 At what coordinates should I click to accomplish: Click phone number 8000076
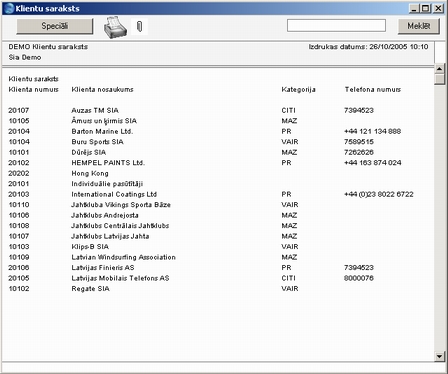[x=359, y=278]
